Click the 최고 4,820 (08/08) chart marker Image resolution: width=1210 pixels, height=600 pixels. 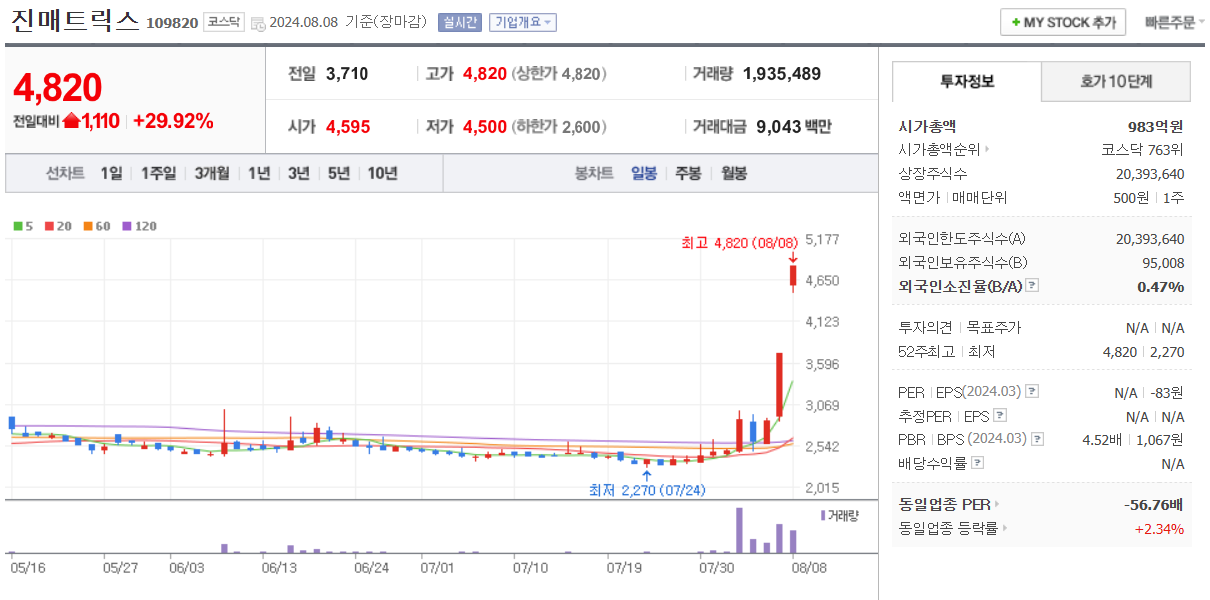click(739, 243)
